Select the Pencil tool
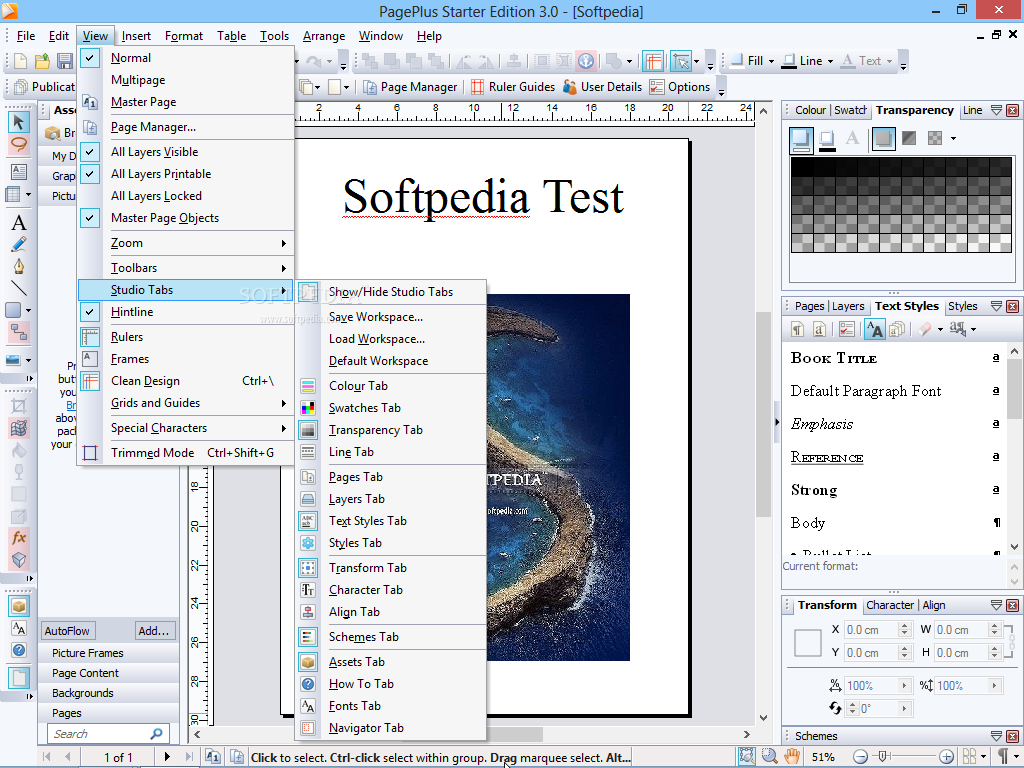 coord(18,244)
